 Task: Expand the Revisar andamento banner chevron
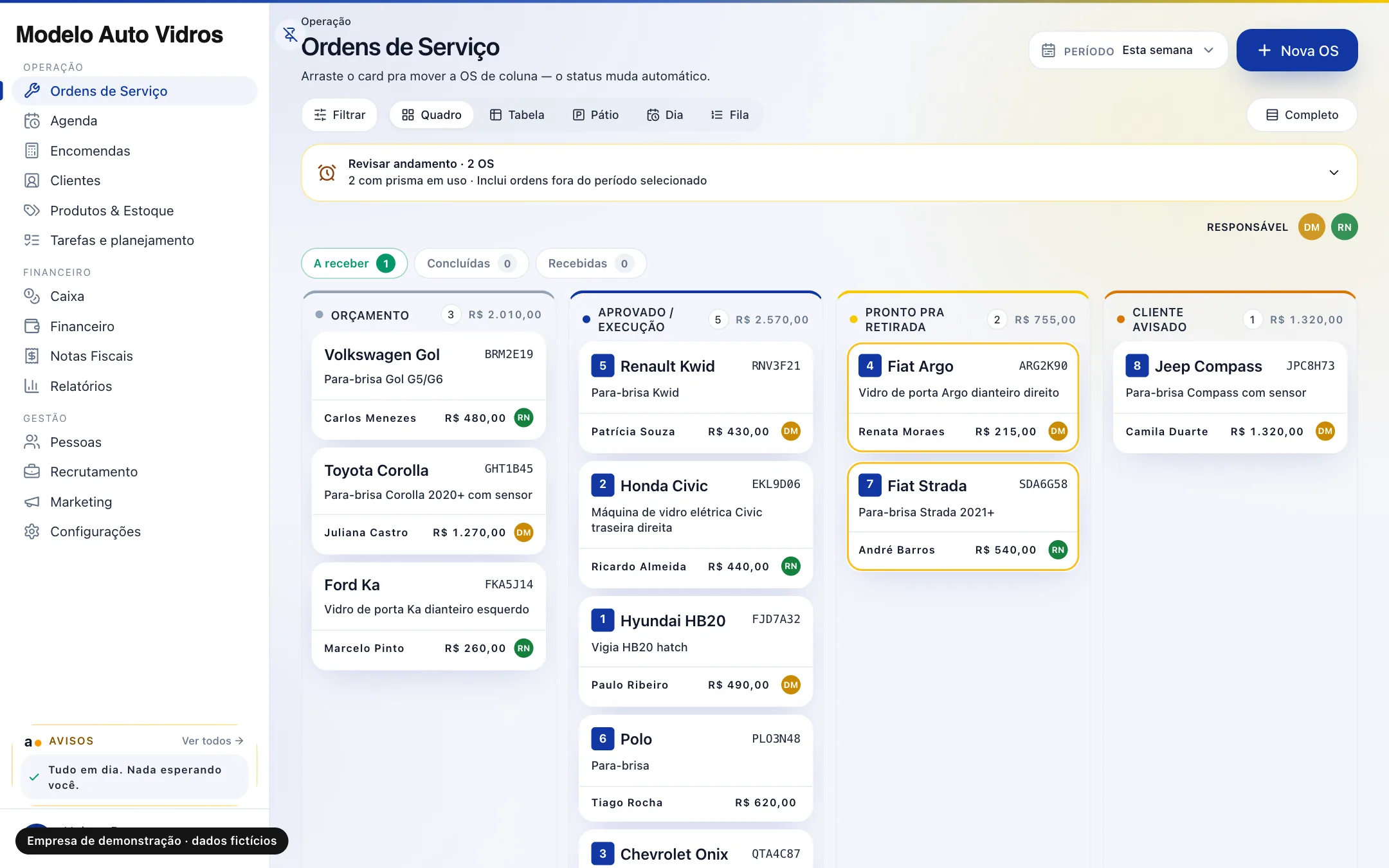[x=1334, y=172]
